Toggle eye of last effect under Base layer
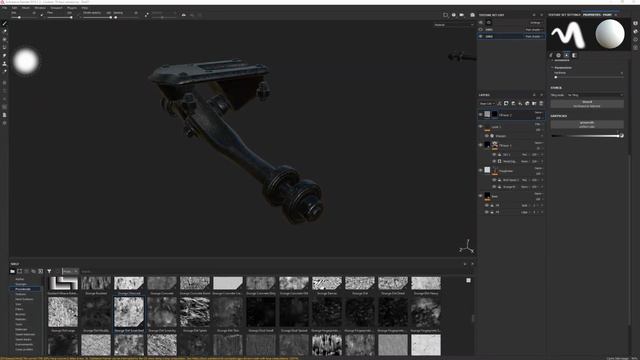640x360 pixels. tap(487, 212)
